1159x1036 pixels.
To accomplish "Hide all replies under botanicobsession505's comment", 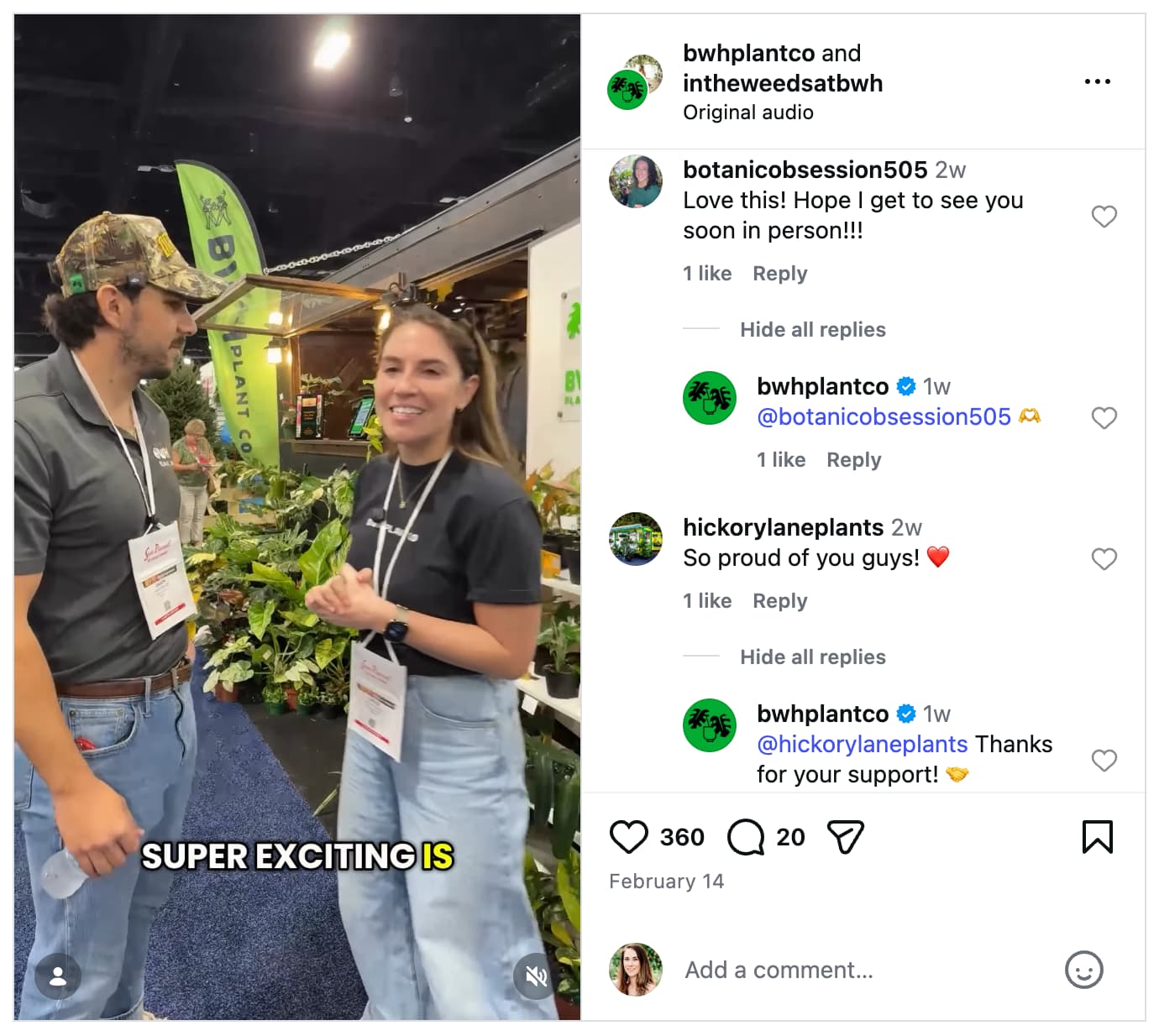I will tap(812, 329).
